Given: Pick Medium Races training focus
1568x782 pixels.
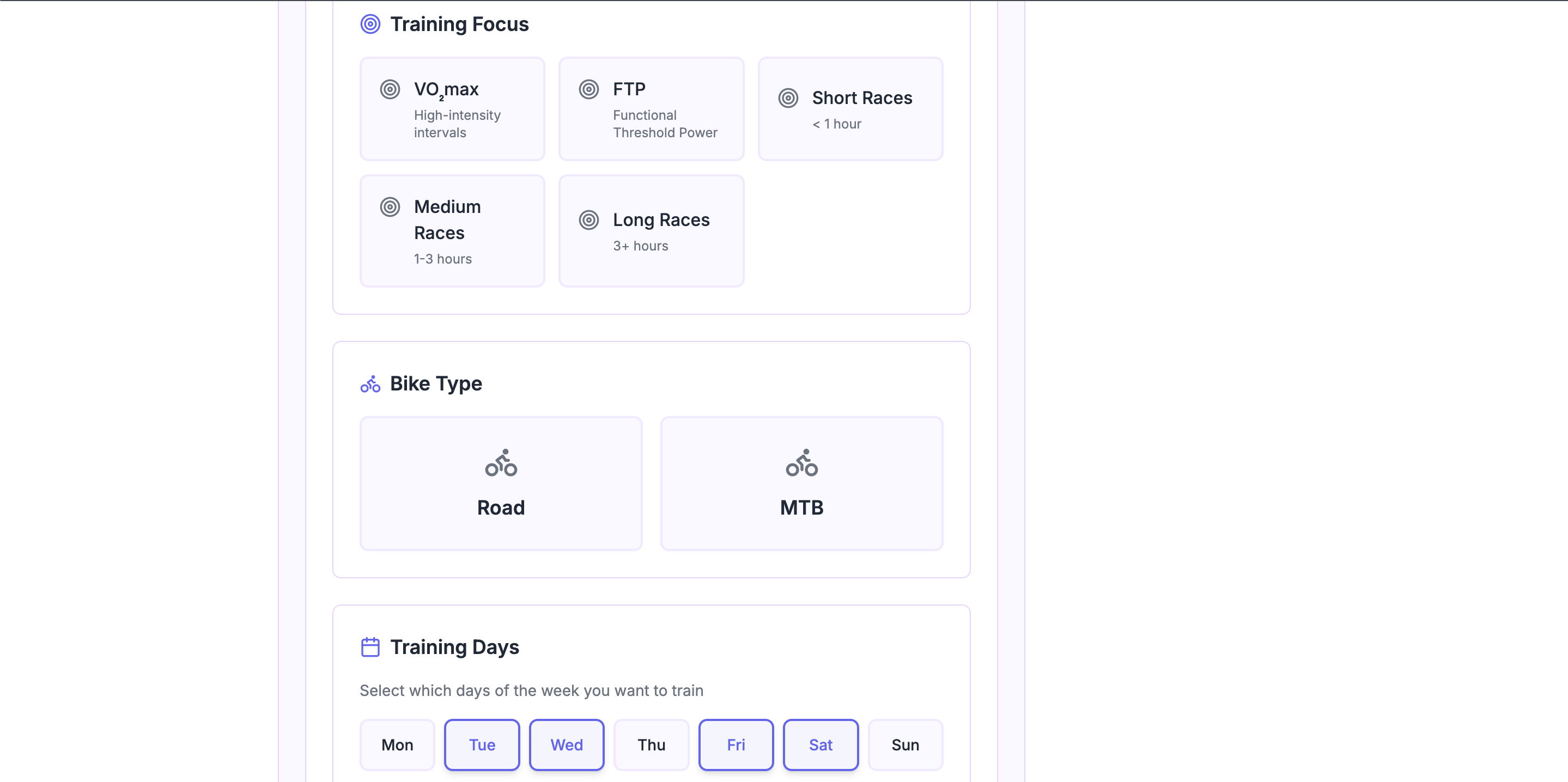Looking at the screenshot, I should click(452, 231).
